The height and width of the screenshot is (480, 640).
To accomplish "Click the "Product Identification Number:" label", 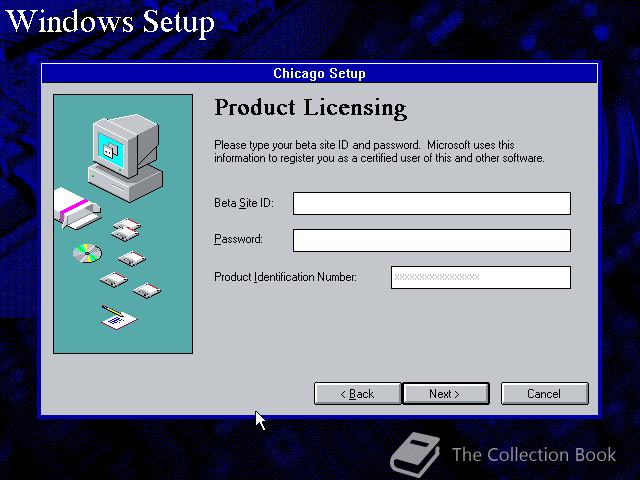I will 285,277.
